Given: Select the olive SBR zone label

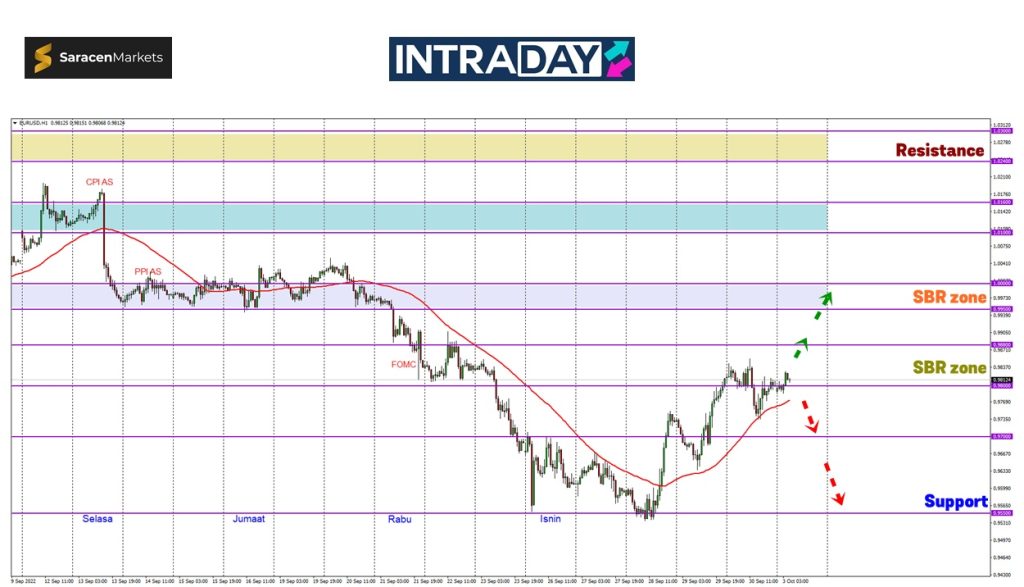Looking at the screenshot, I should pyautogui.click(x=949, y=368).
